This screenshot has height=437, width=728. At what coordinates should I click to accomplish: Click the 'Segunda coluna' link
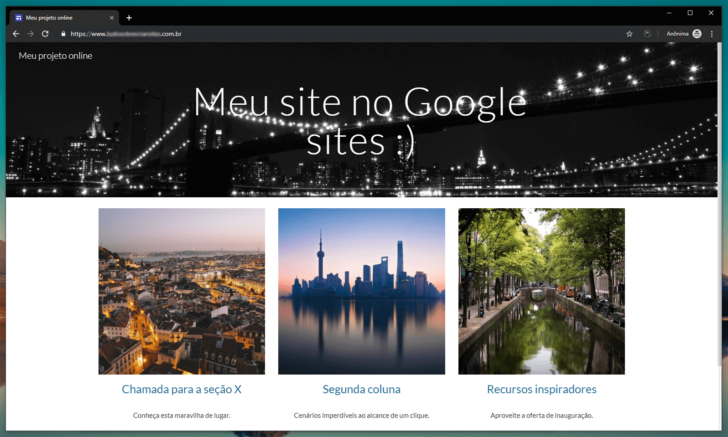coord(361,389)
